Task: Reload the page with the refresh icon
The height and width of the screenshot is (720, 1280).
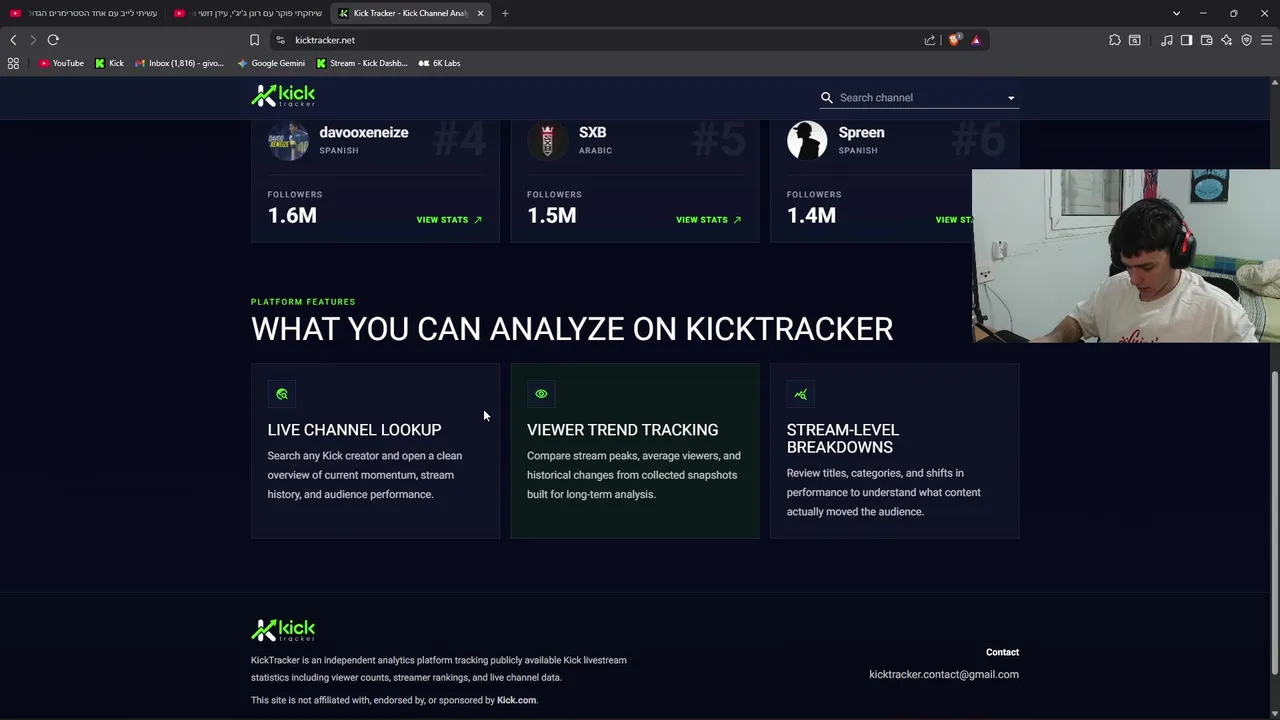Action: [x=53, y=40]
